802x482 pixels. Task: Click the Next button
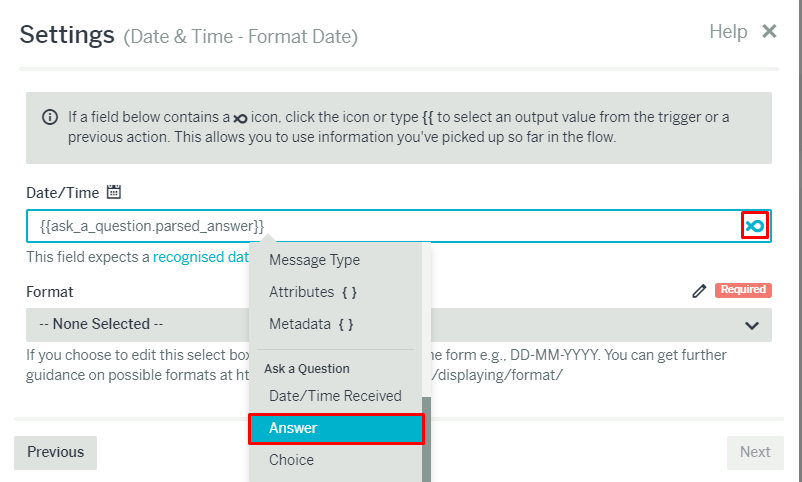755,452
